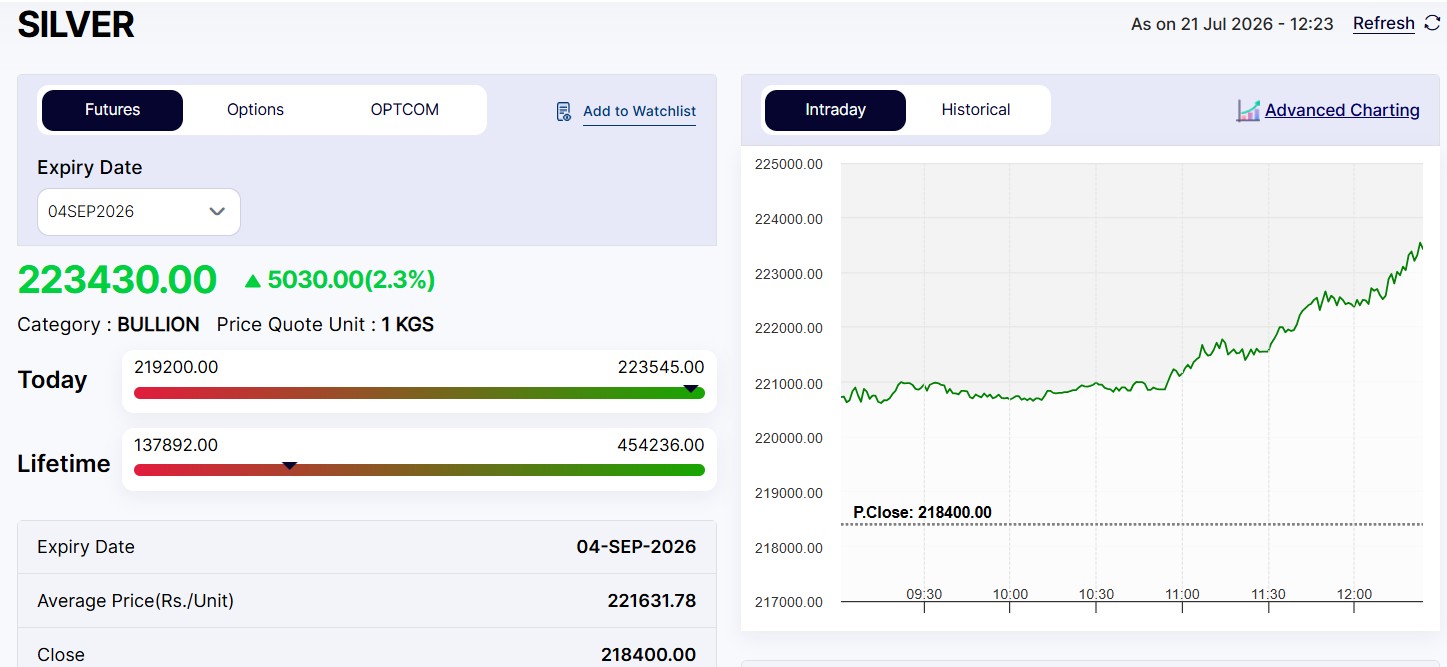Click the Advanced Charting chart icon
Screen dimensions: 1447x667
click(1248, 110)
